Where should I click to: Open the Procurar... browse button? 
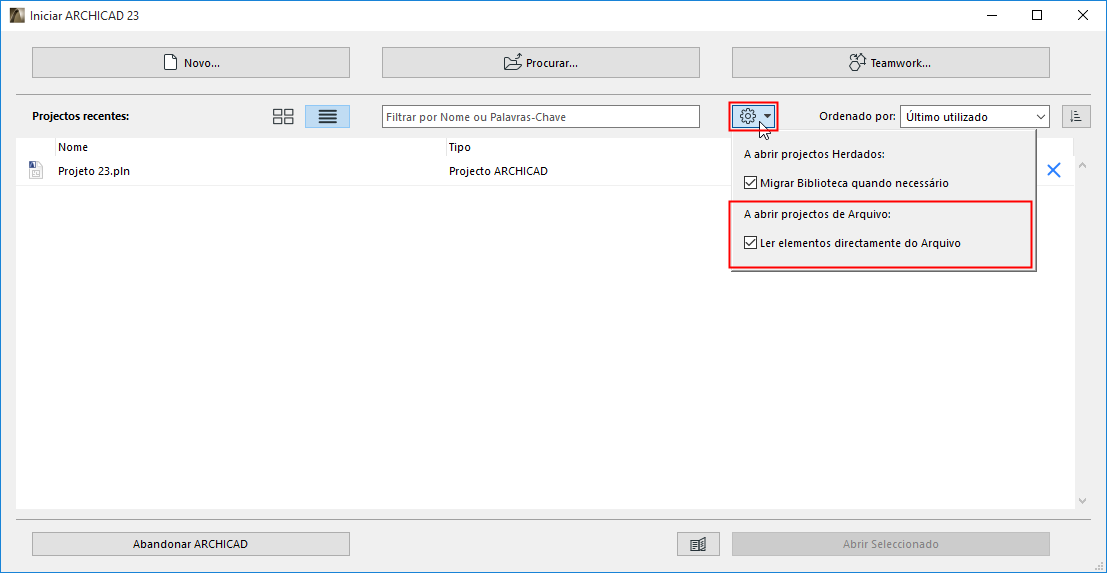pos(541,63)
